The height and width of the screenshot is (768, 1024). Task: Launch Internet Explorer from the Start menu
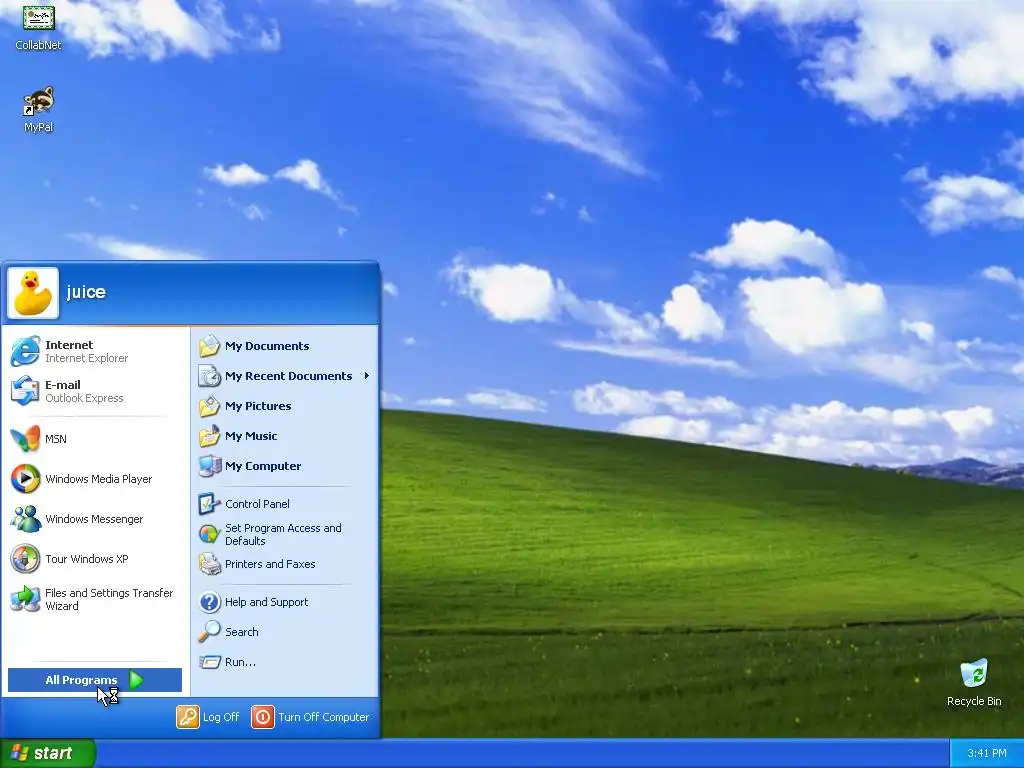pos(25,351)
